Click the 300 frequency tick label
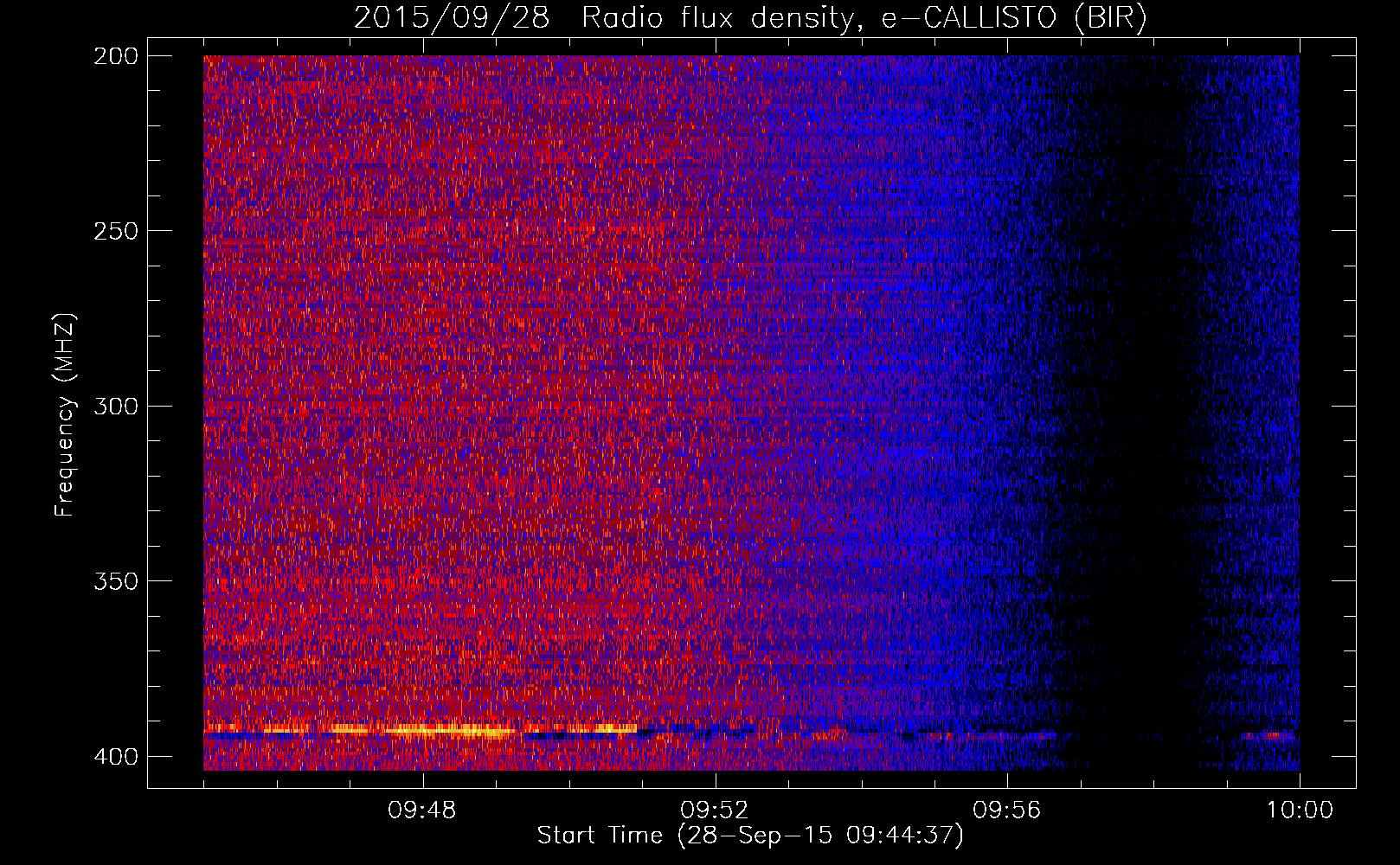This screenshot has width=1400, height=865. pos(114,406)
